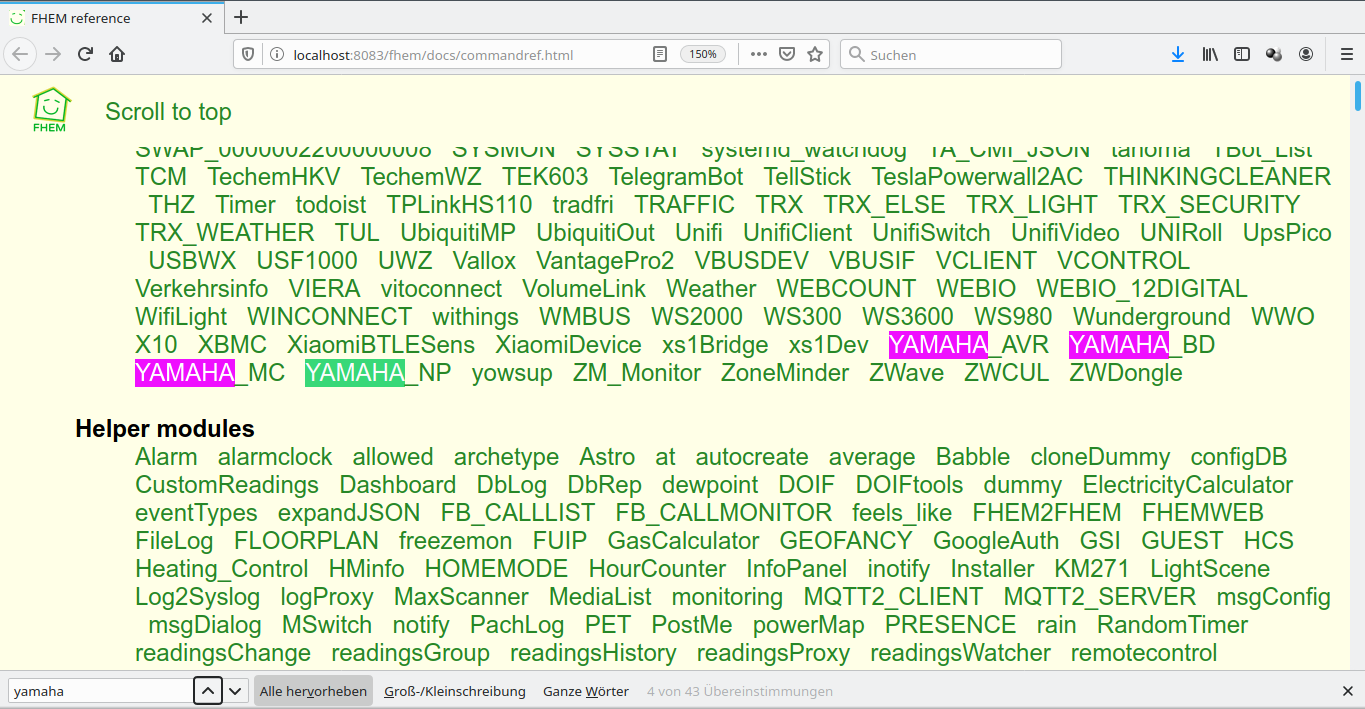Click the browser forward arrow

tap(53, 54)
